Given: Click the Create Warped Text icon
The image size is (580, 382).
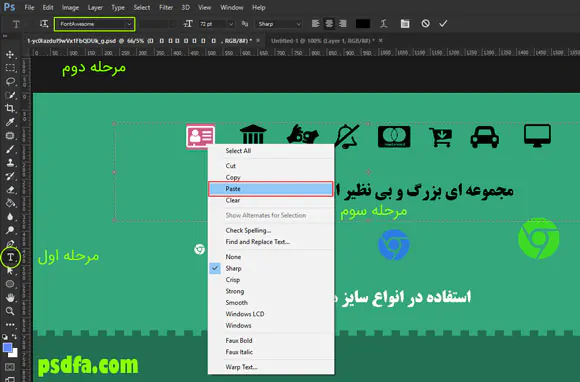Looking at the screenshot, I should tap(384, 24).
